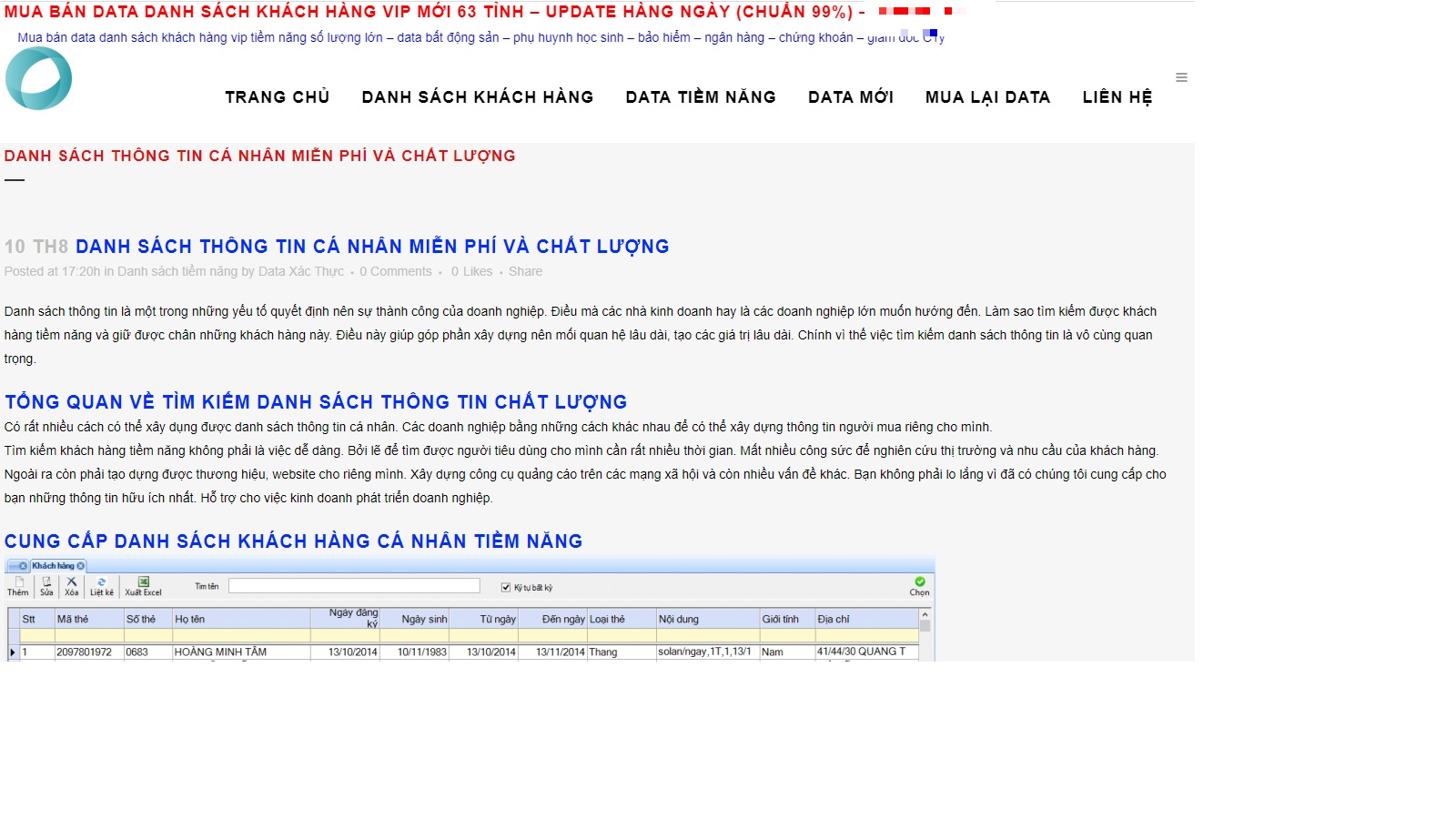
Task: Click the Mã thẻ column header
Action: click(x=88, y=619)
